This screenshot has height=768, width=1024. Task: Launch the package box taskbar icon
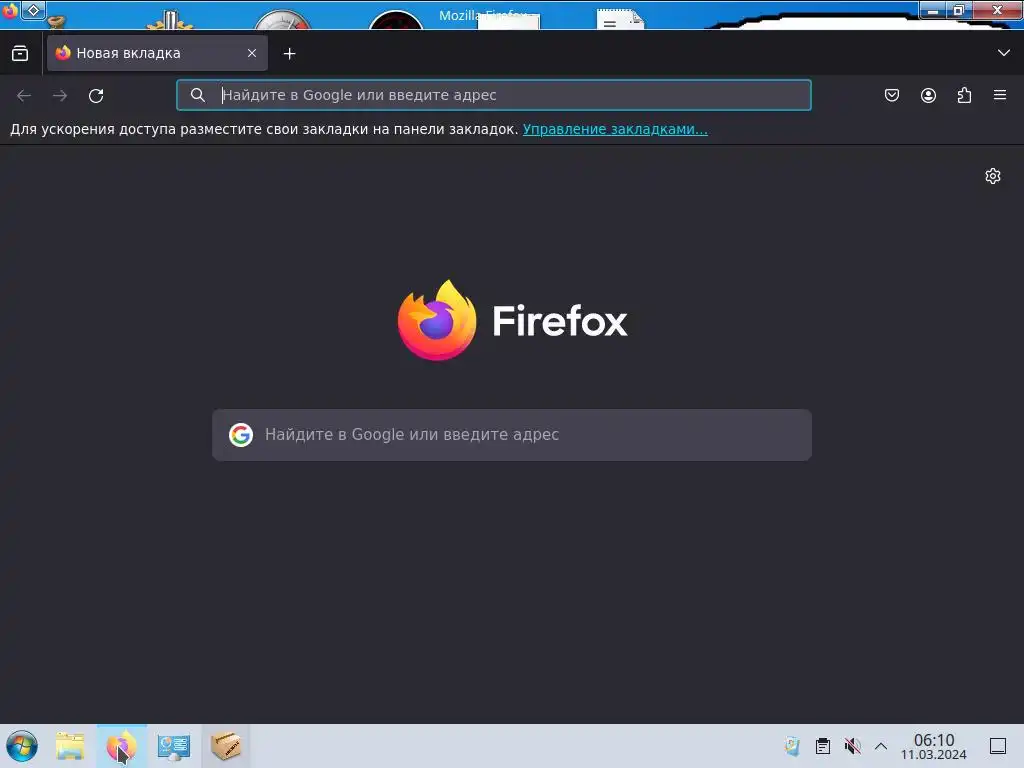tap(226, 746)
